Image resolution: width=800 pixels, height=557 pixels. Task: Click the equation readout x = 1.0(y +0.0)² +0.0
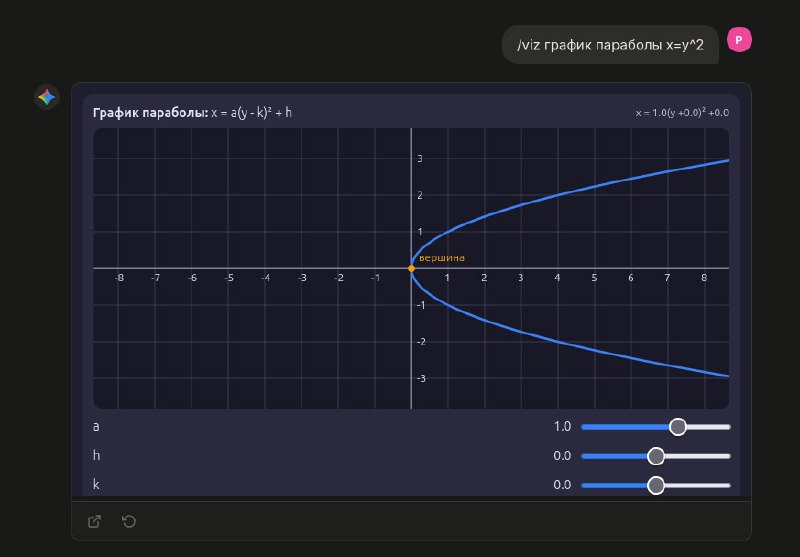pos(681,113)
